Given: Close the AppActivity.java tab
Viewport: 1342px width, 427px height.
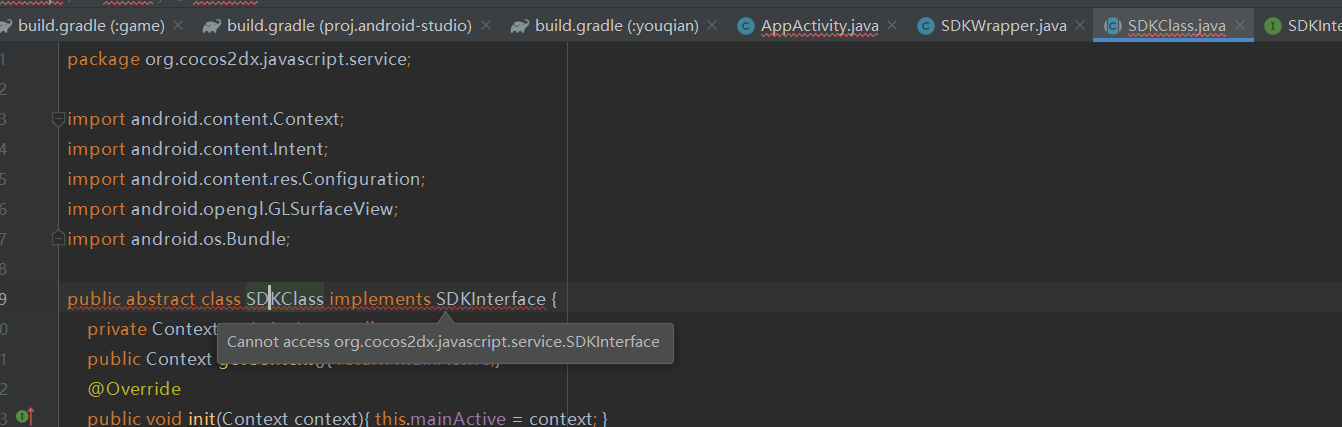Looking at the screenshot, I should coord(892,26).
